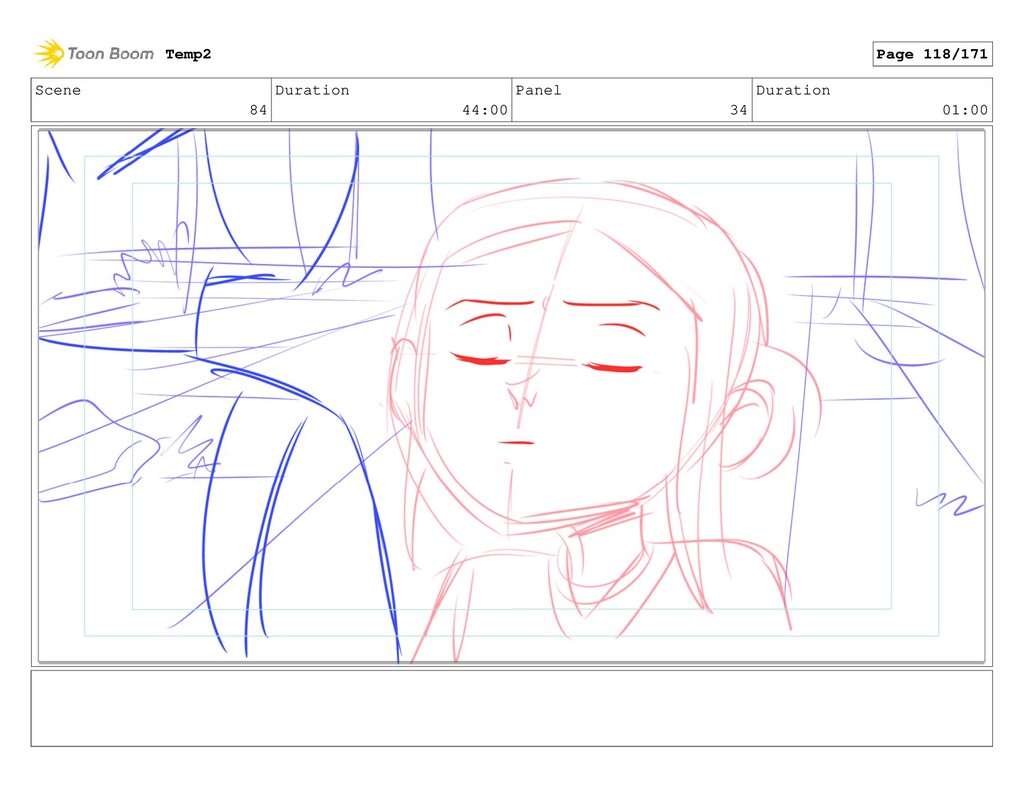
Task: Select the Scene label in header table
Action: (x=58, y=90)
